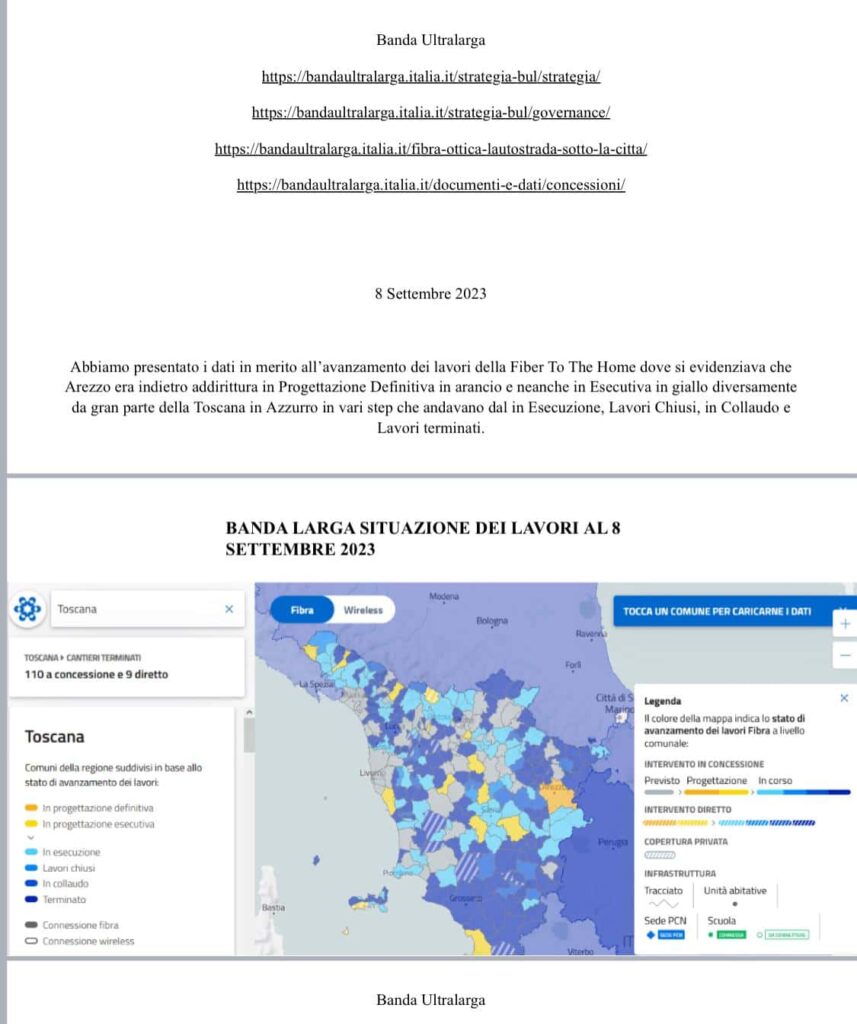Click the Ravenna label on the map
Viewport: 857px width, 1024px height.
click(591, 633)
